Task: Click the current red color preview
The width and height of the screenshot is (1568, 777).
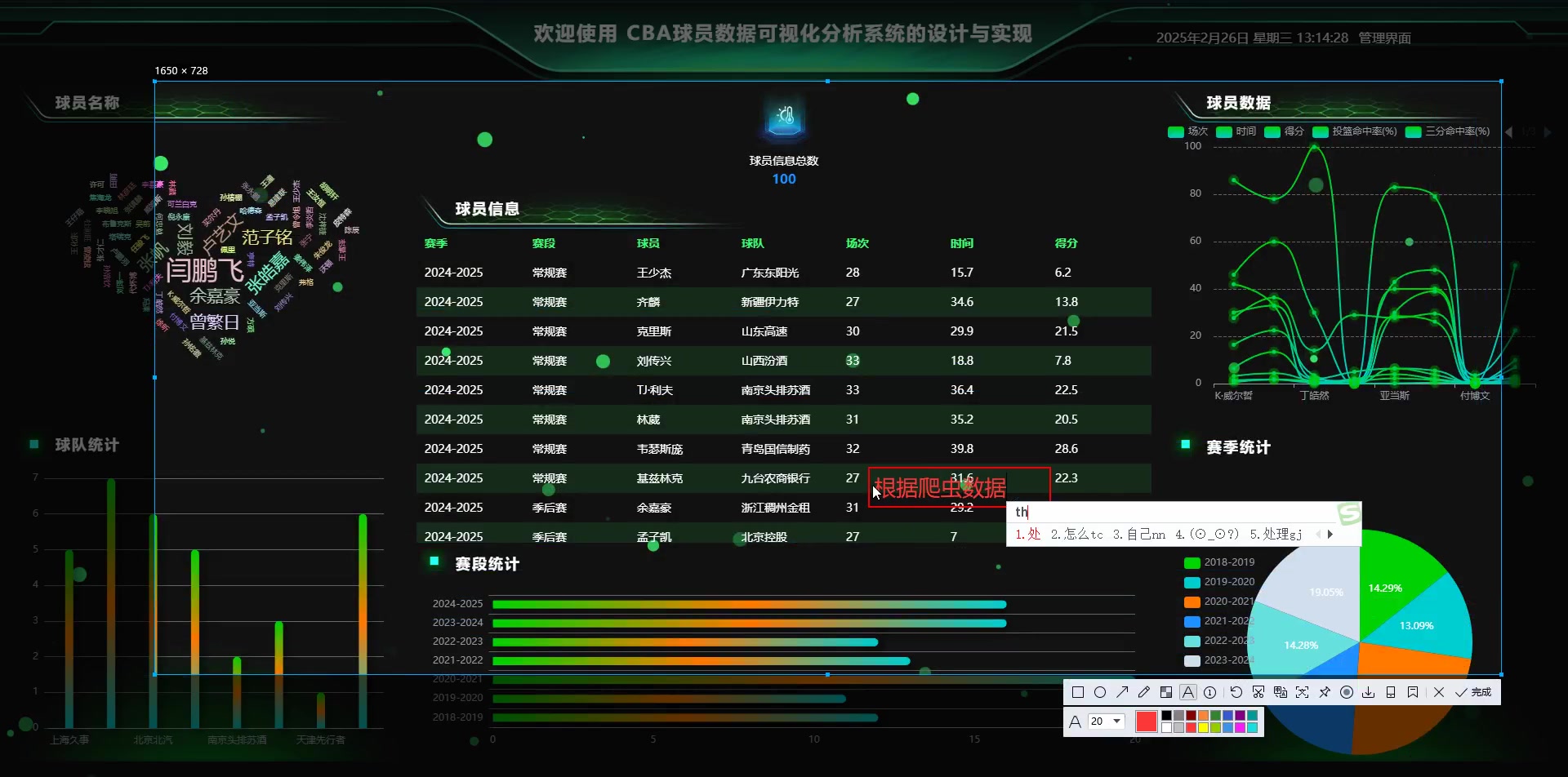Action: pos(1146,721)
